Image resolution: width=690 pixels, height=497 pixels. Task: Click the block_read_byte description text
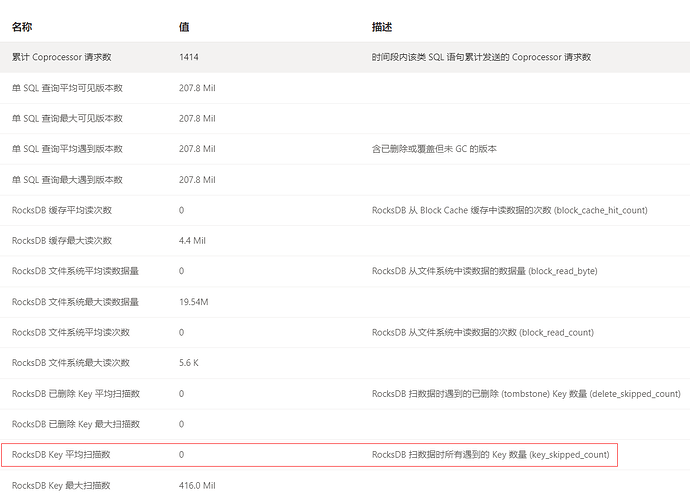[x=484, y=271]
